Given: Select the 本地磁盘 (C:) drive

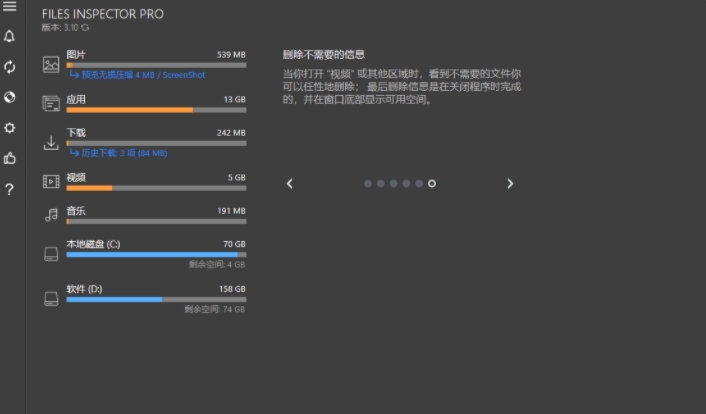Looking at the screenshot, I should pyautogui.click(x=93, y=244).
